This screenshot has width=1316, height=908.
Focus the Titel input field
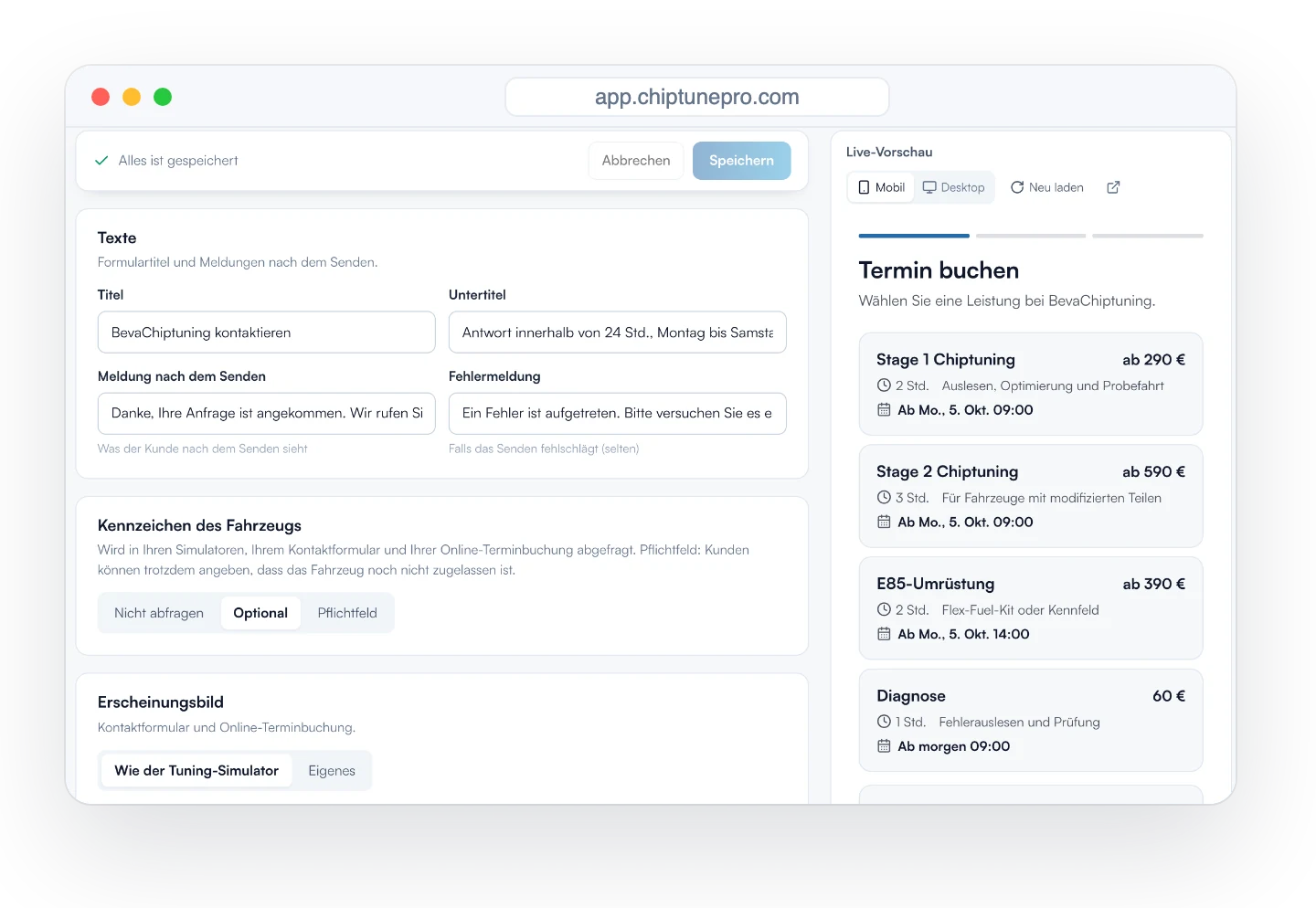[x=267, y=333]
